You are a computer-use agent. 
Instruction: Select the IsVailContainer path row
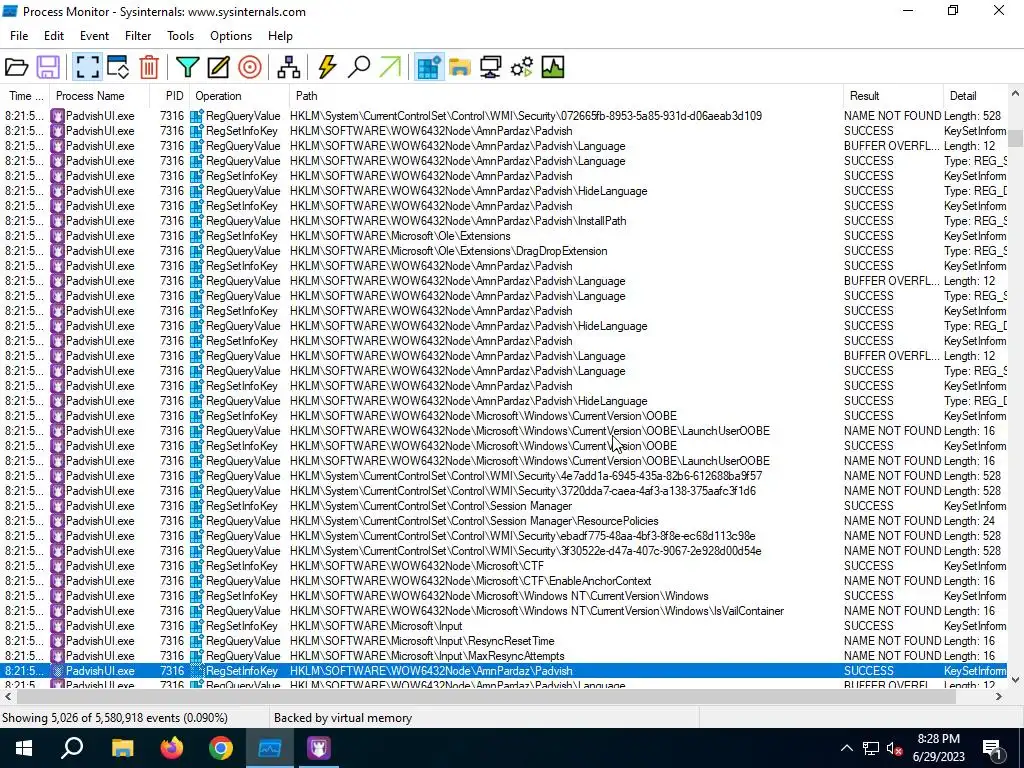coord(503,611)
